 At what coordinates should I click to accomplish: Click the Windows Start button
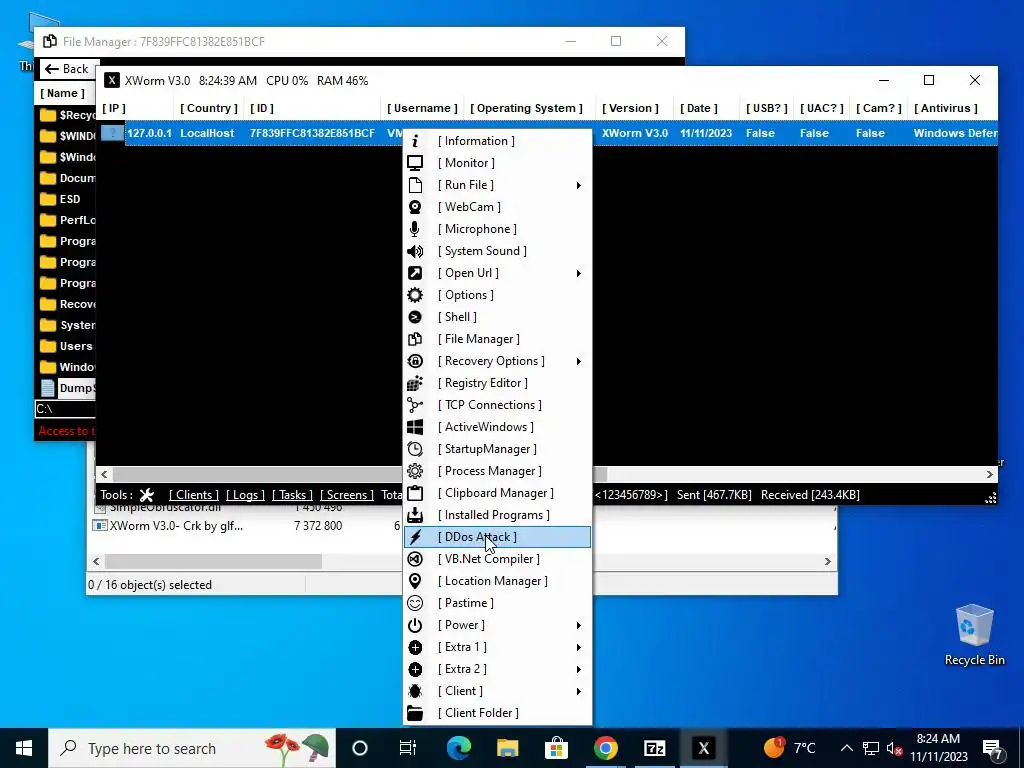coord(24,748)
